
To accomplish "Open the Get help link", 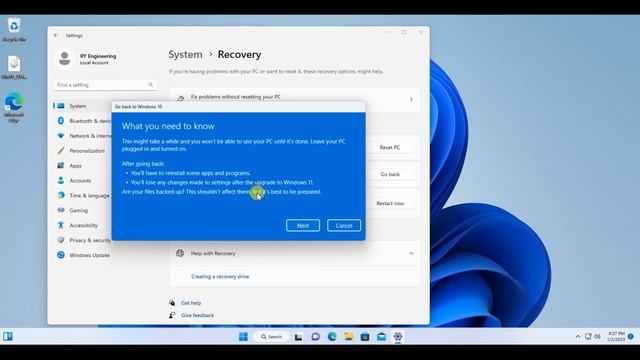I will 191,303.
